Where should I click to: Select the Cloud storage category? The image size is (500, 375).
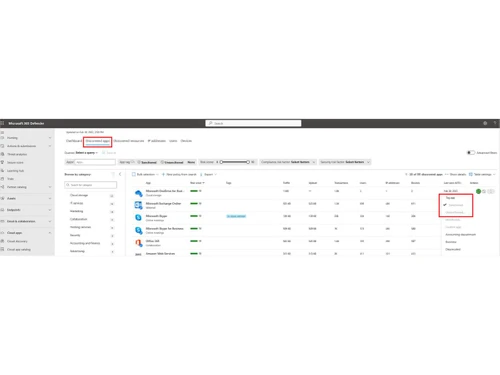(79, 195)
